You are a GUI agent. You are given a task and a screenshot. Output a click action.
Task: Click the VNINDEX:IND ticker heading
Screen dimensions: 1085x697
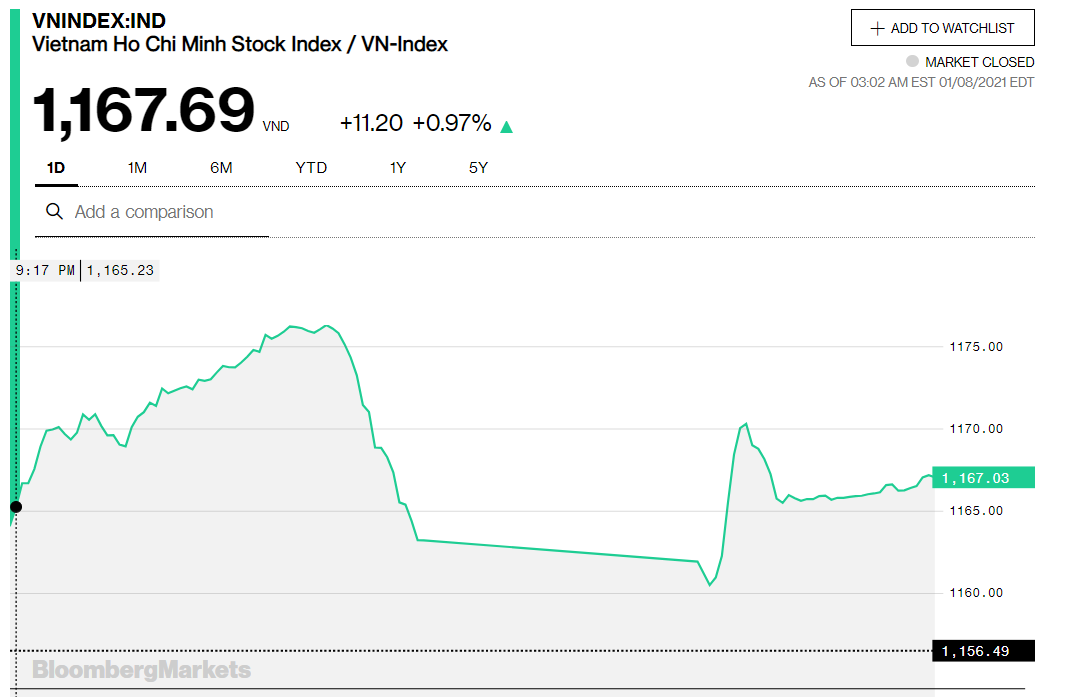(x=99, y=21)
